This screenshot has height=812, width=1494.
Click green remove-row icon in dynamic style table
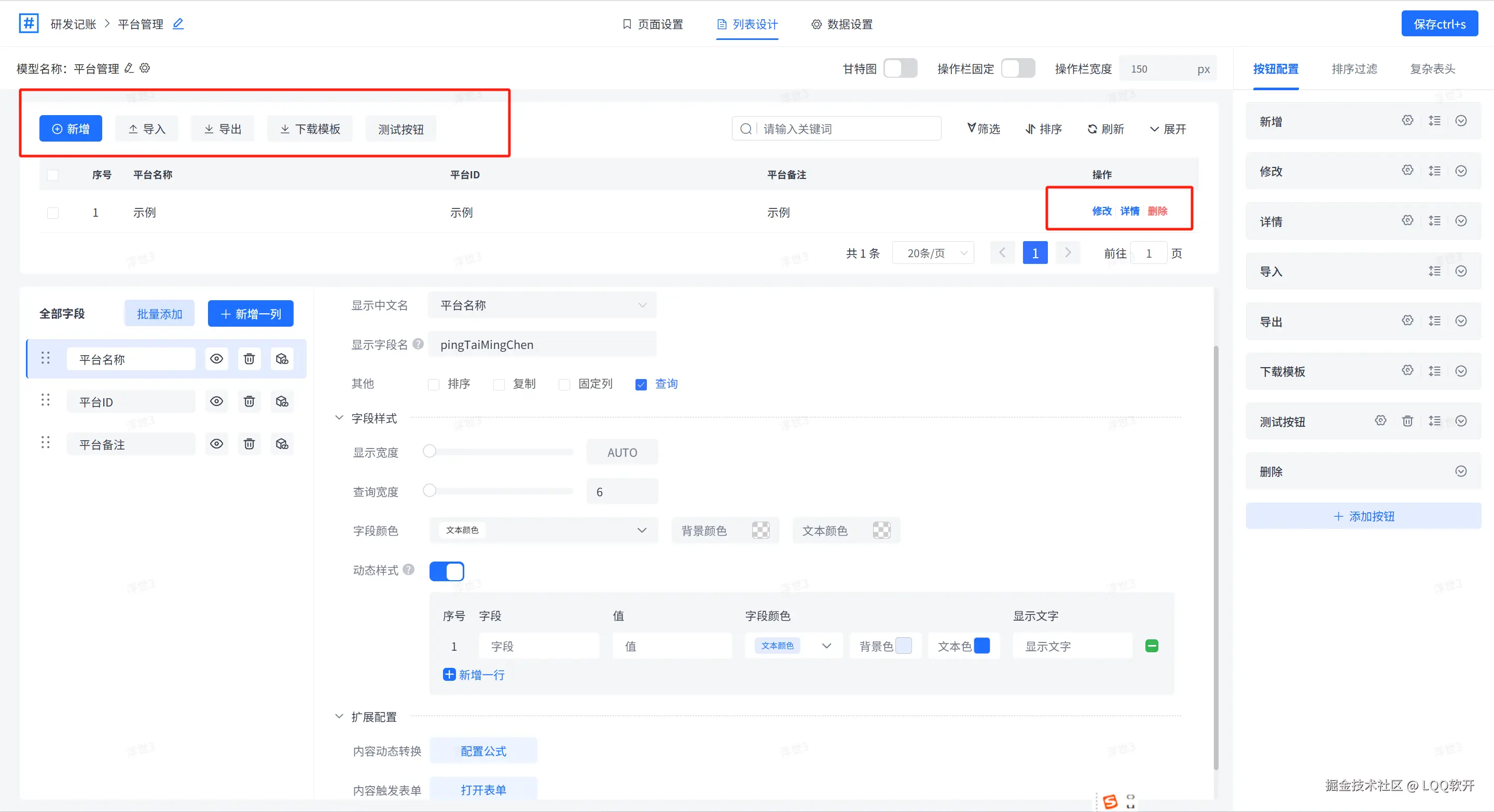(1152, 646)
